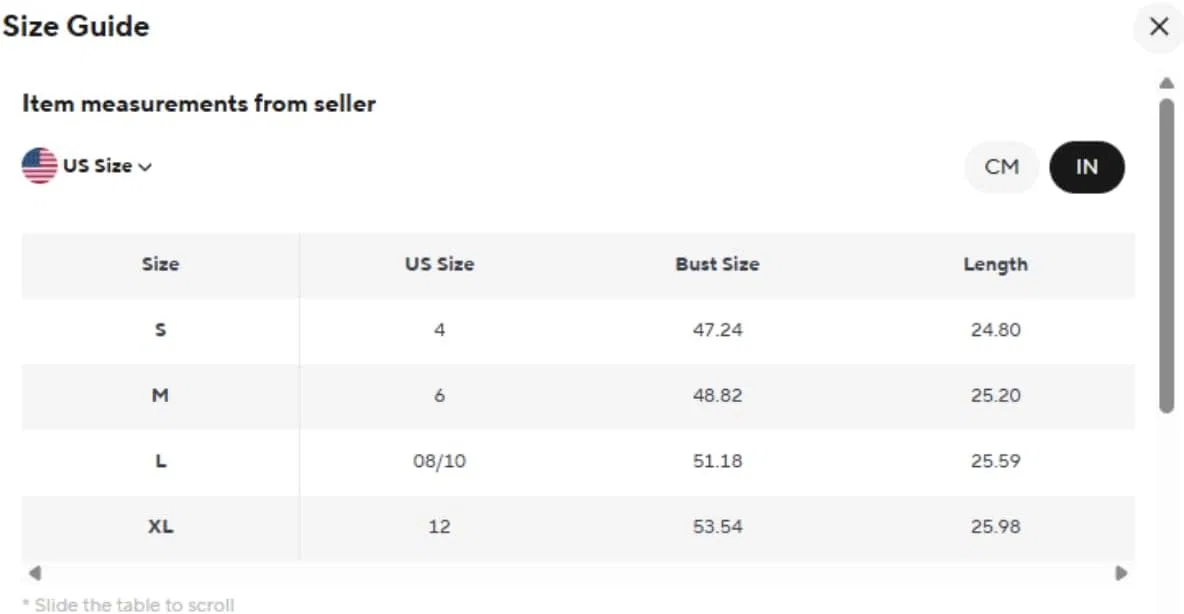Image resolution: width=1184 pixels, height=614 pixels.
Task: Click the US flag icon
Action: pos(39,165)
